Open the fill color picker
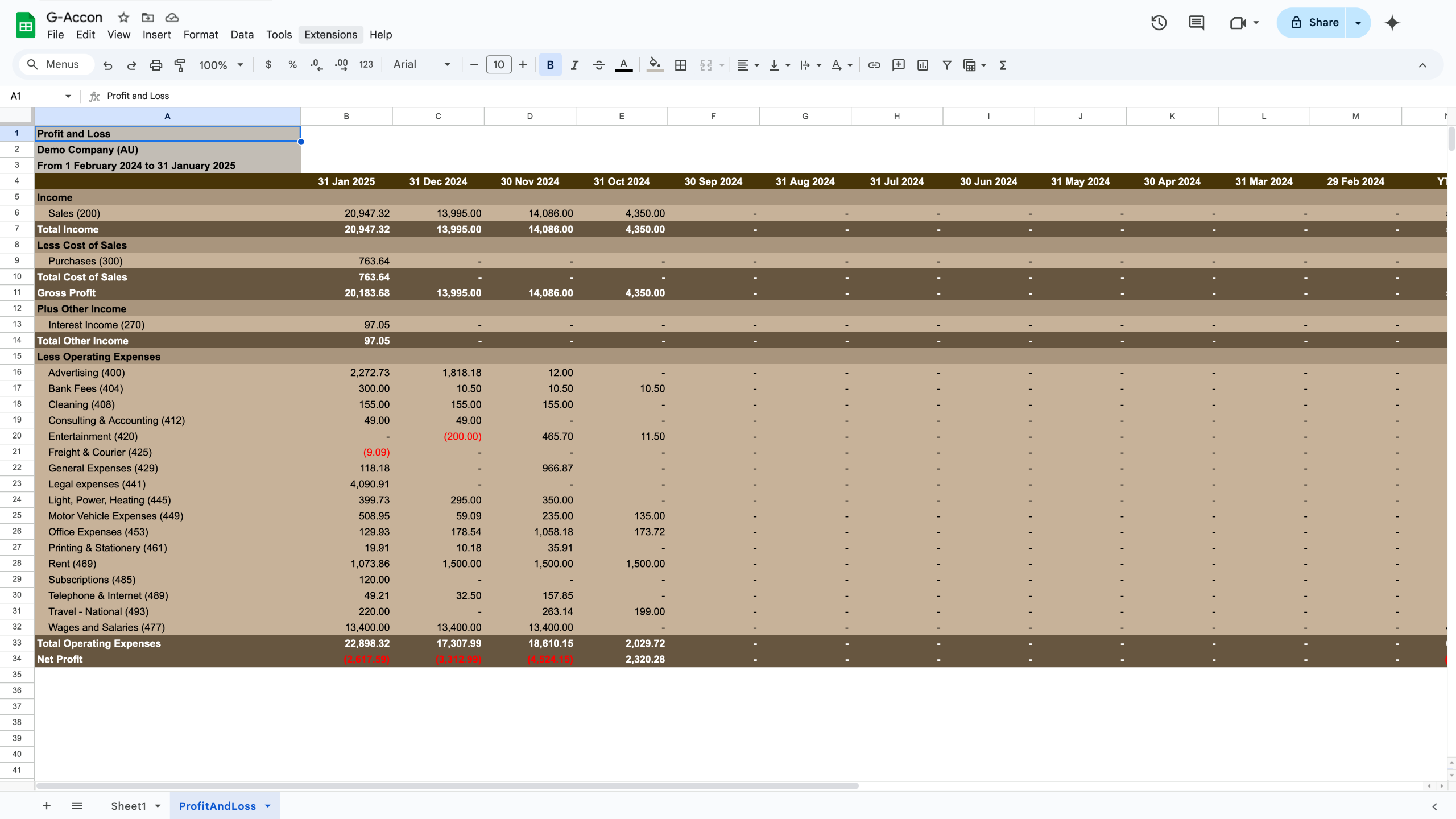The width and height of the screenshot is (1456, 819). coord(655,65)
